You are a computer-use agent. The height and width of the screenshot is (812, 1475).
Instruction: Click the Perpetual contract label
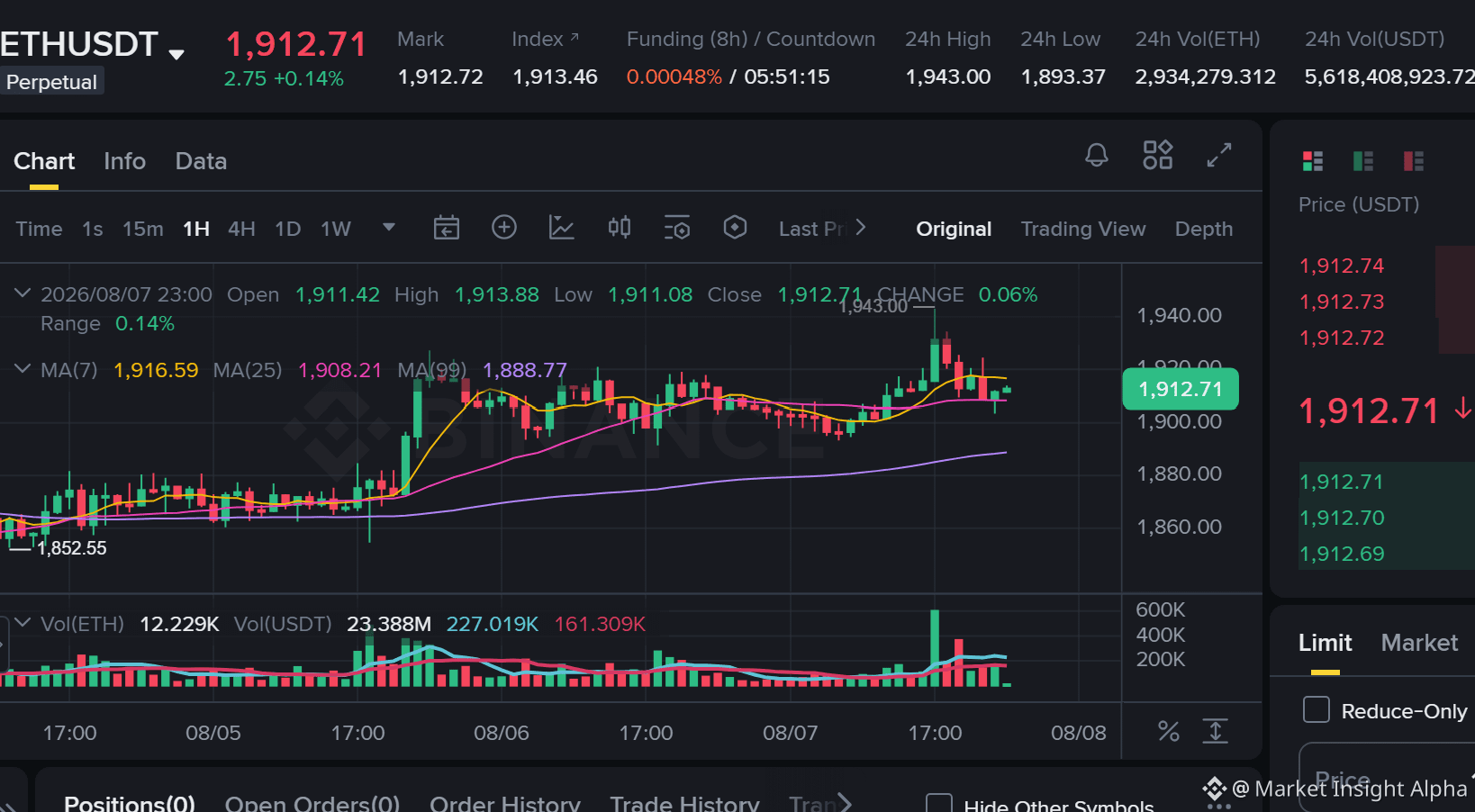click(51, 82)
